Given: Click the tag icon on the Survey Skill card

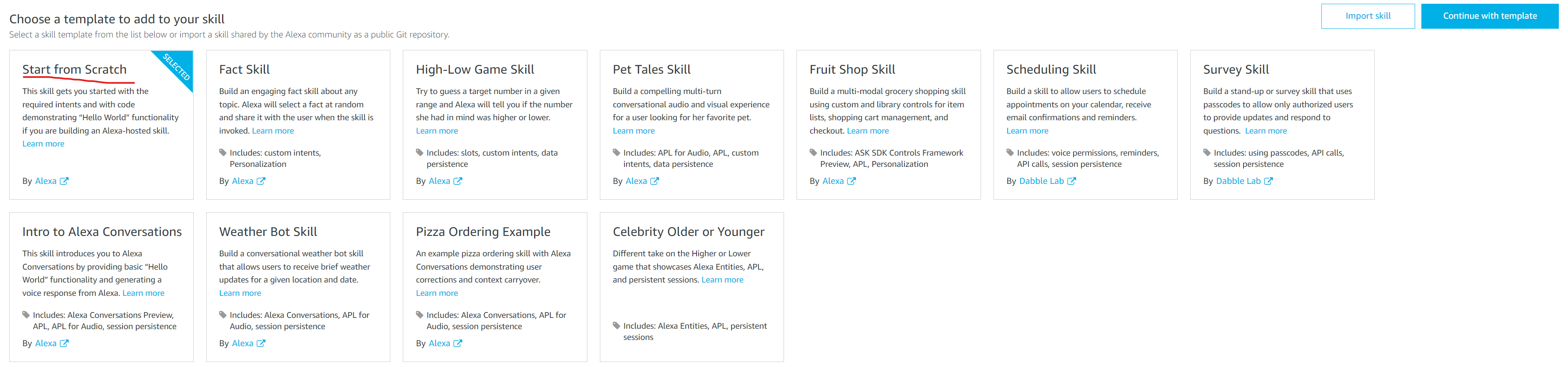Looking at the screenshot, I should (x=1206, y=153).
